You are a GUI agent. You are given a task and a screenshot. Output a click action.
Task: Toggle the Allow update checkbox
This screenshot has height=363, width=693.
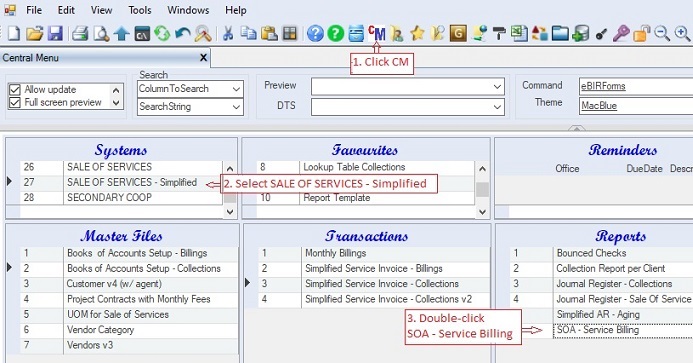pyautogui.click(x=15, y=90)
